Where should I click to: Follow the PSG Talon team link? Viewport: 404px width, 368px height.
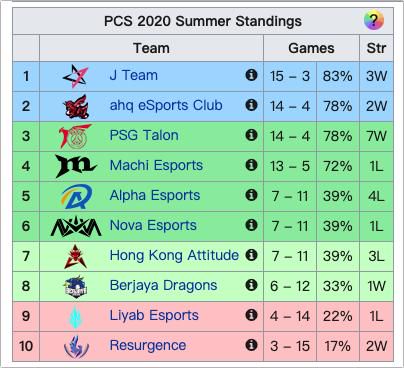144,135
